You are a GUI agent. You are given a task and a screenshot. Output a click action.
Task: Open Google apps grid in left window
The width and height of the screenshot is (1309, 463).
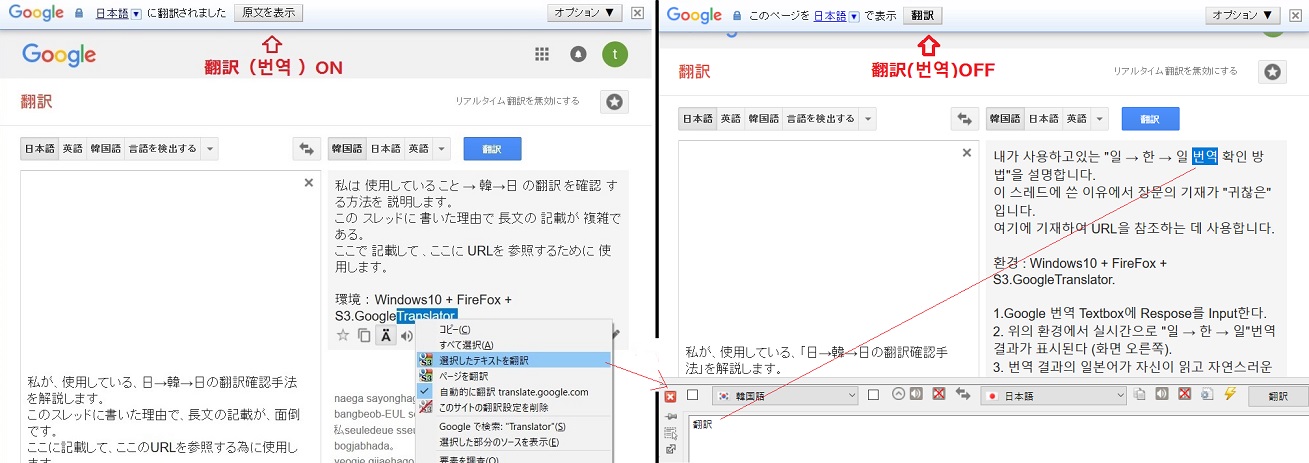(542, 55)
